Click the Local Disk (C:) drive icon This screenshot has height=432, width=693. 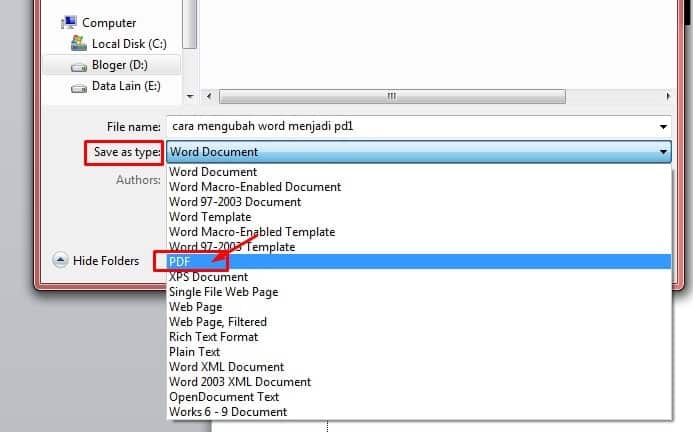[79, 43]
